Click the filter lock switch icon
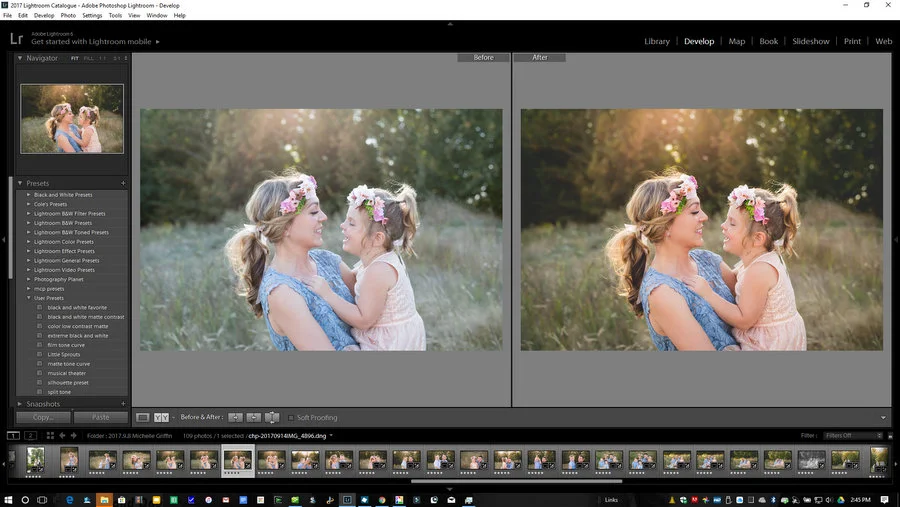 coord(890,436)
